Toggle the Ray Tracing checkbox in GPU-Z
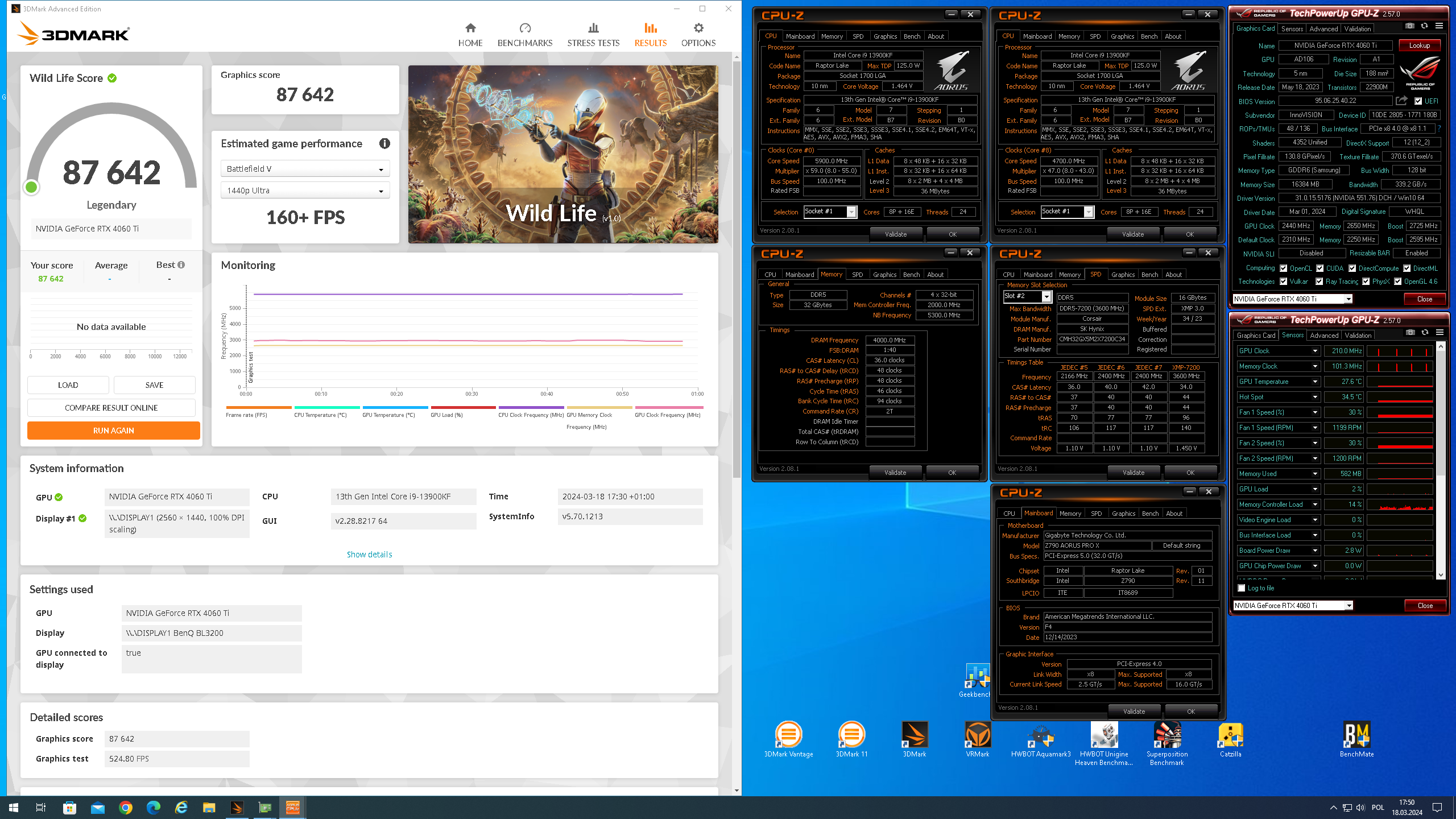The image size is (1456, 819). pyautogui.click(x=1319, y=282)
